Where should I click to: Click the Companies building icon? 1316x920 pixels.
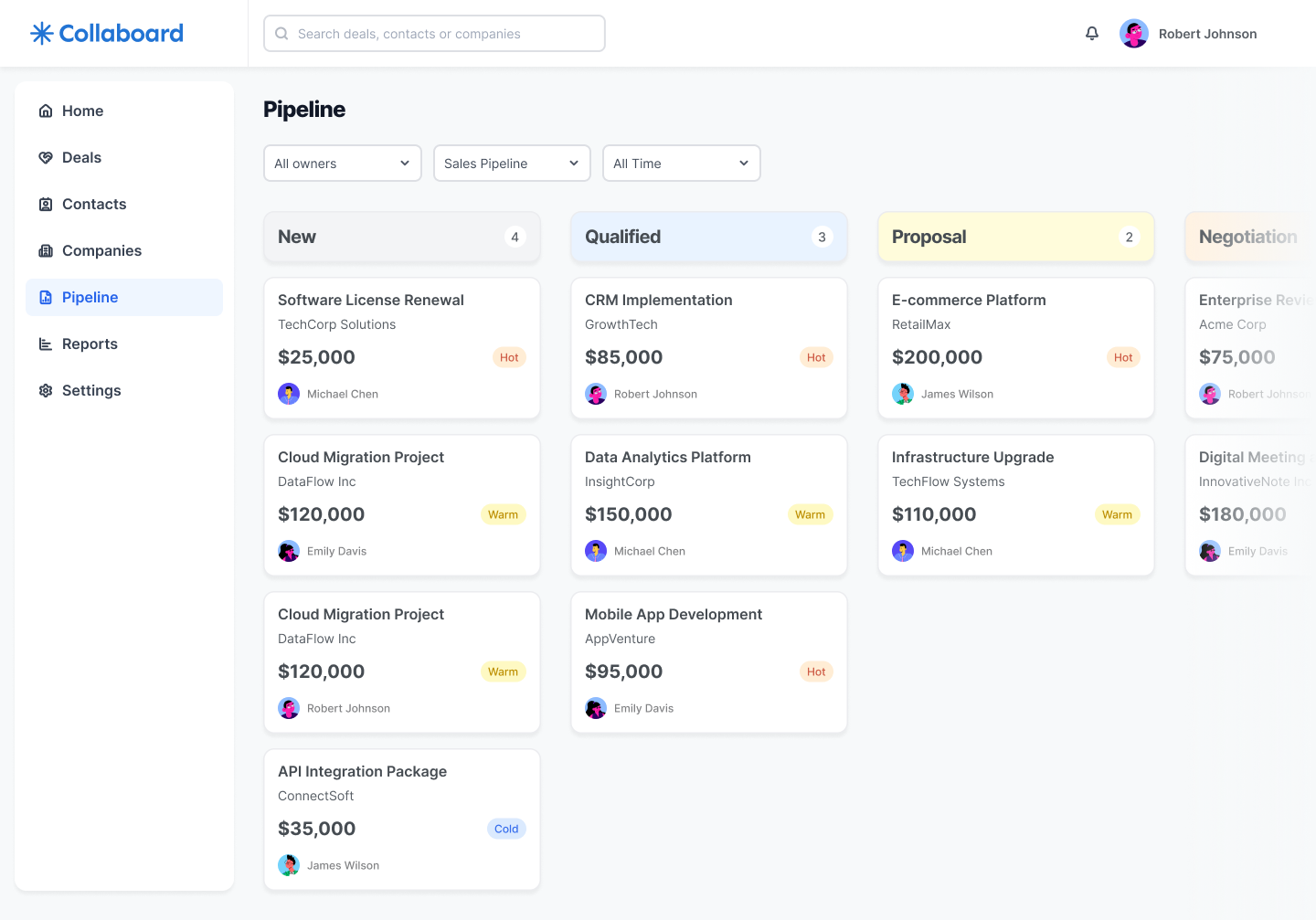pos(46,251)
